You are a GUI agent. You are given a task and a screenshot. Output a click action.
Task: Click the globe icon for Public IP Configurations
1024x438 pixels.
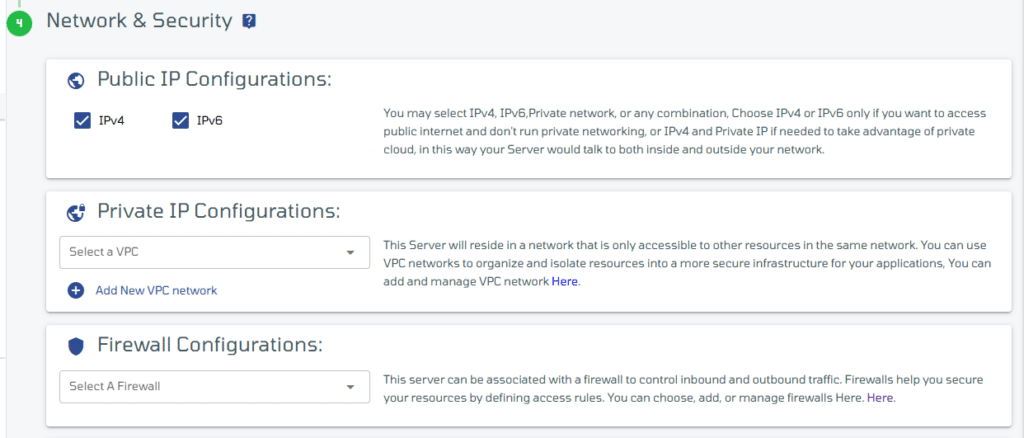76,80
